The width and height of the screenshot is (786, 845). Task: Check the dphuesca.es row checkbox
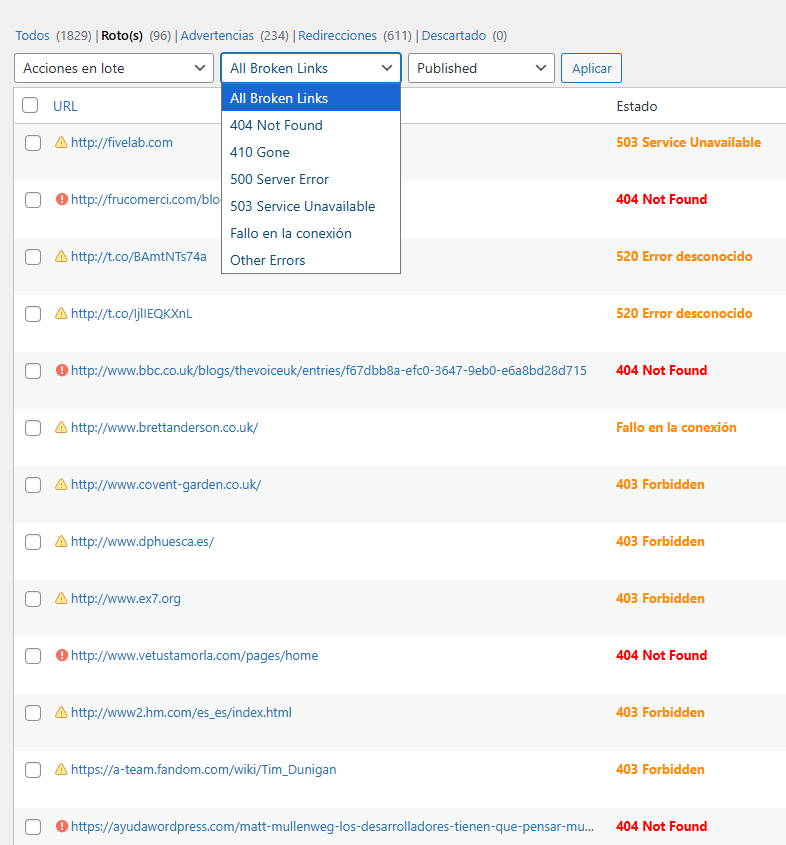point(33,542)
